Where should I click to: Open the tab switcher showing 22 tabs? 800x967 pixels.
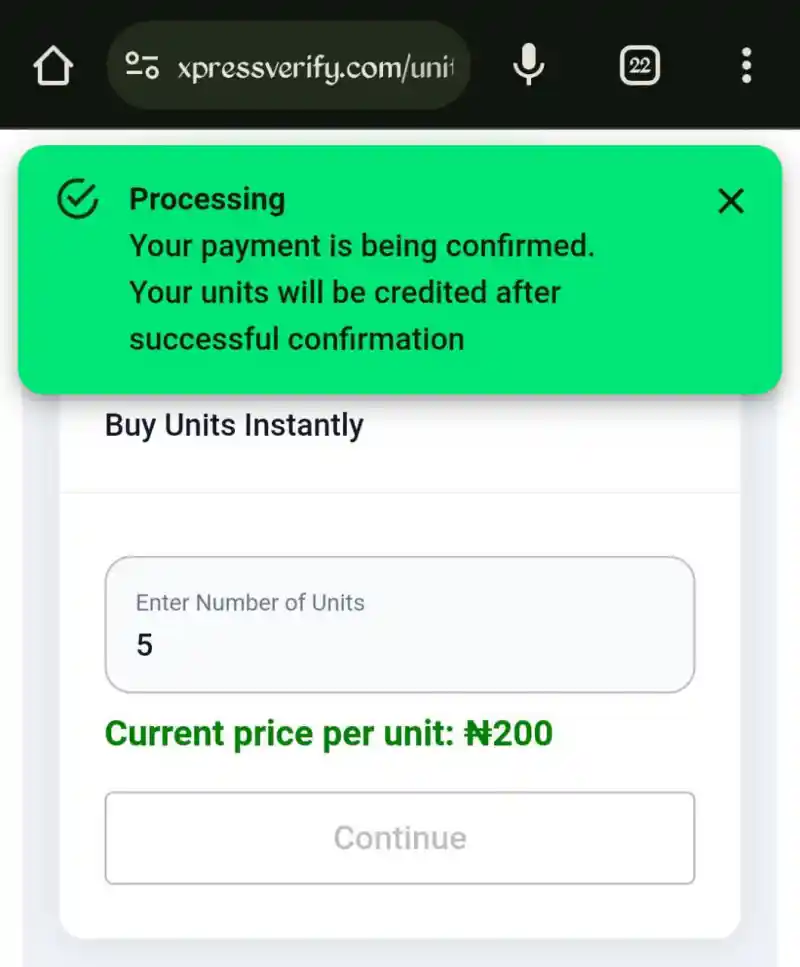pyautogui.click(x=640, y=65)
